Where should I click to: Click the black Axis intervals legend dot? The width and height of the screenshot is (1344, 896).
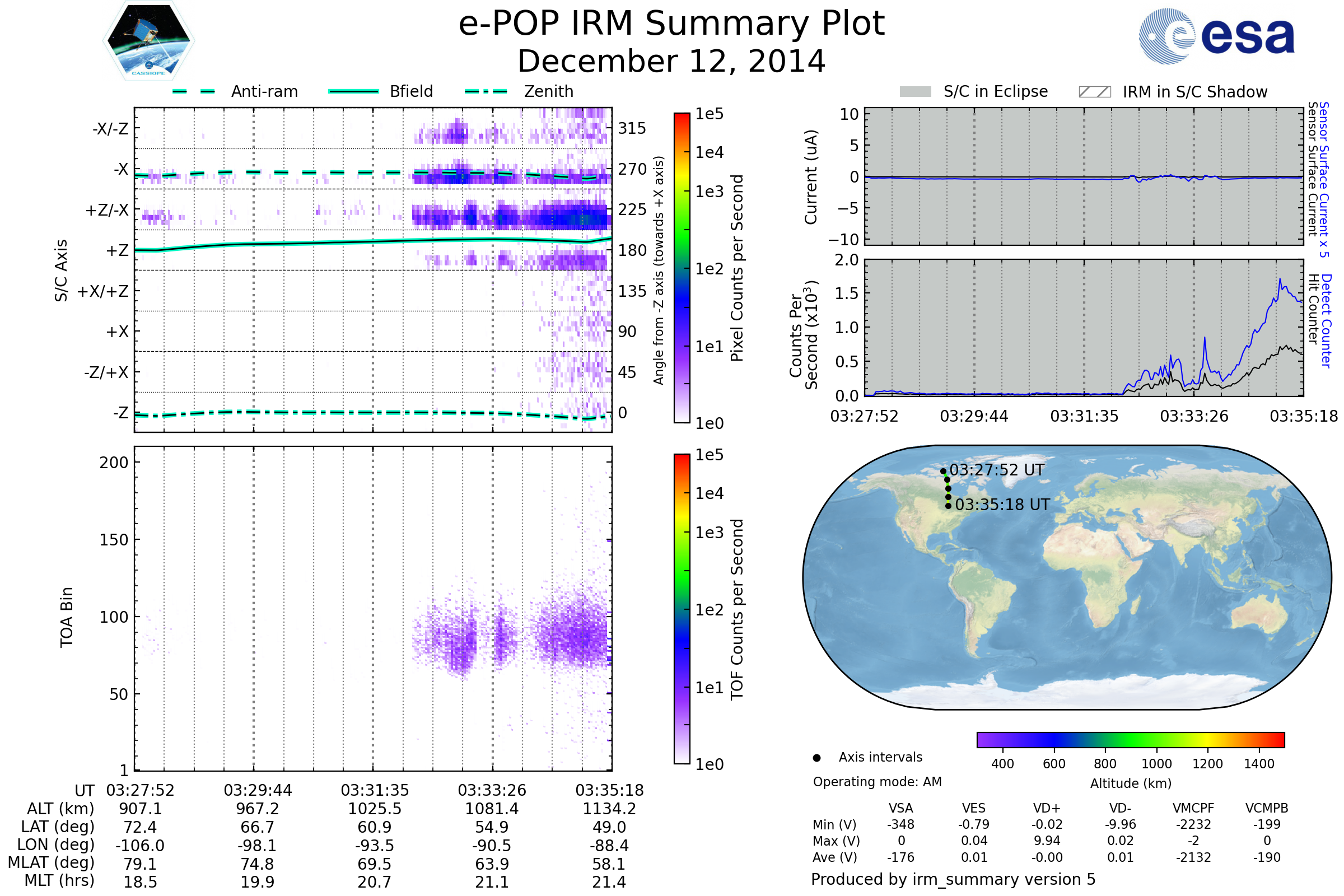click(816, 758)
